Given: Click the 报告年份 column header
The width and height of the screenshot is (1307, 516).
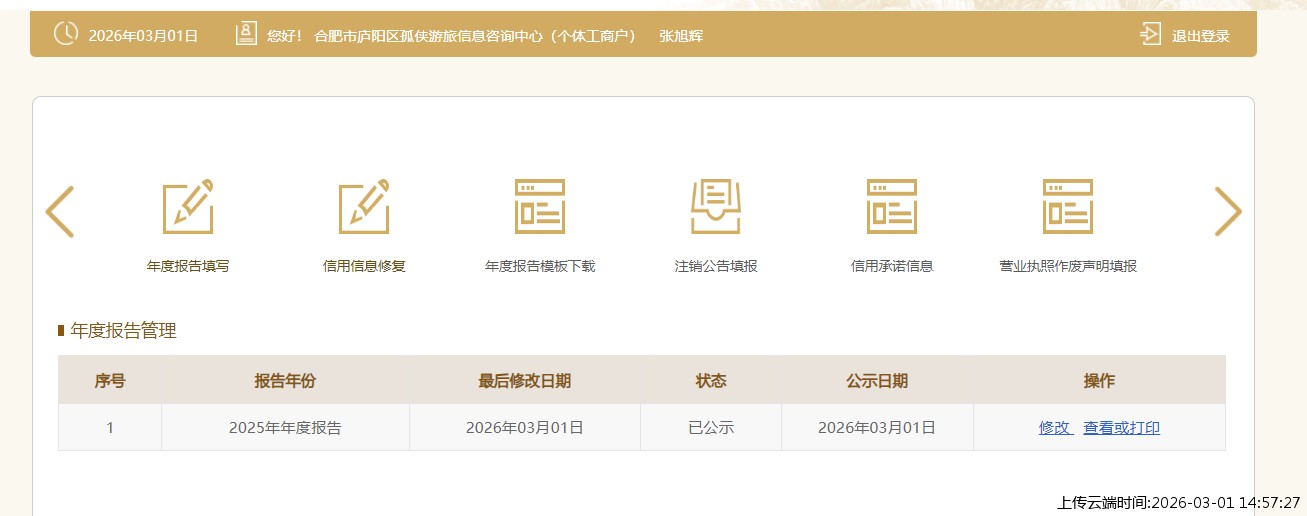Looking at the screenshot, I should 285,380.
